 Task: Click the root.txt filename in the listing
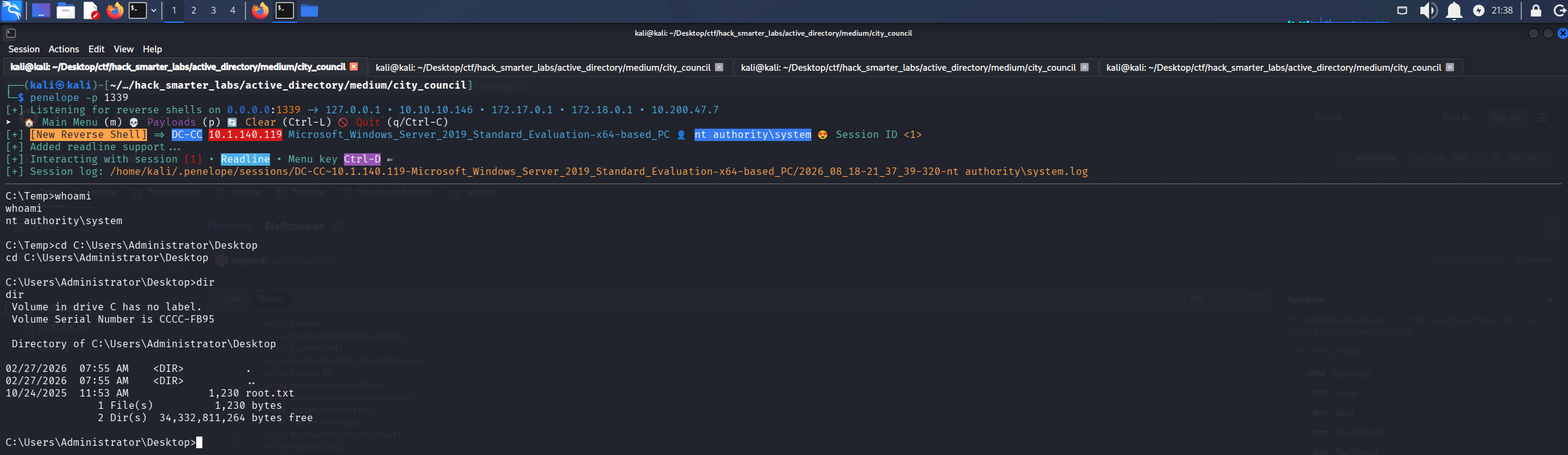click(x=270, y=393)
